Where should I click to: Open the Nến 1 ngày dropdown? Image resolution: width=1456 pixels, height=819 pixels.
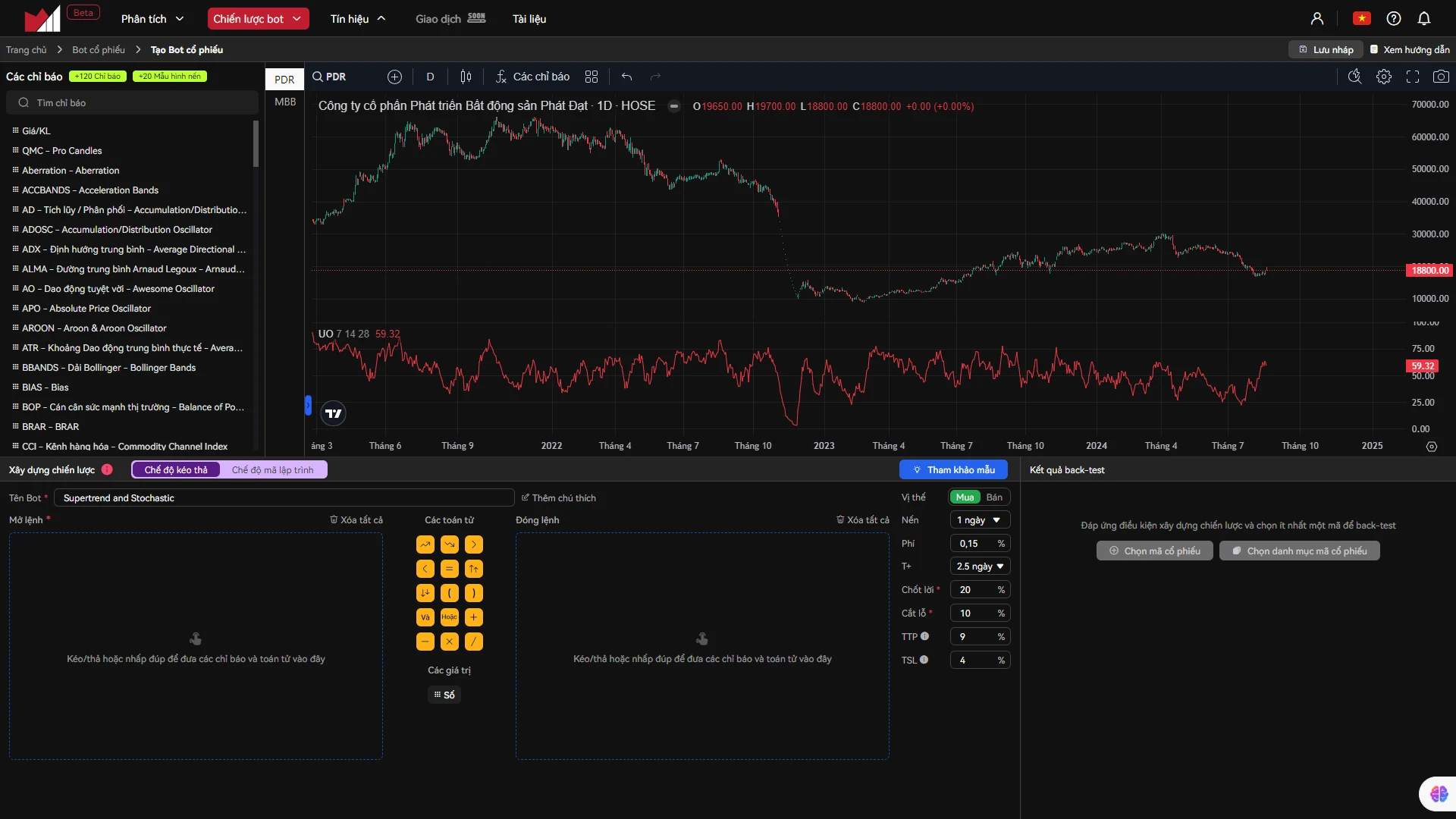pos(980,520)
